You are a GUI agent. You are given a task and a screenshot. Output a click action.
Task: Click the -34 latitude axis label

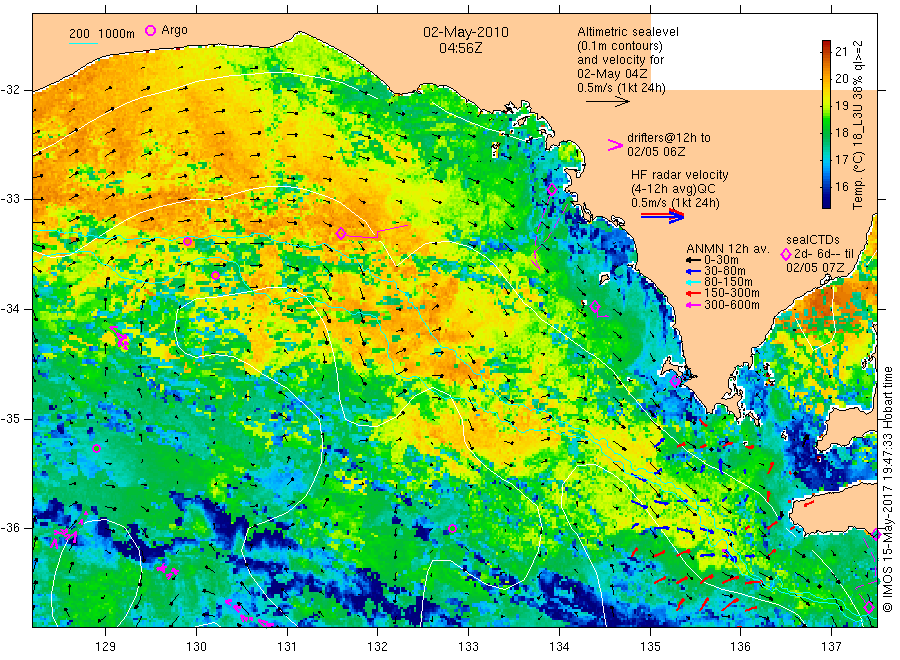[10, 309]
